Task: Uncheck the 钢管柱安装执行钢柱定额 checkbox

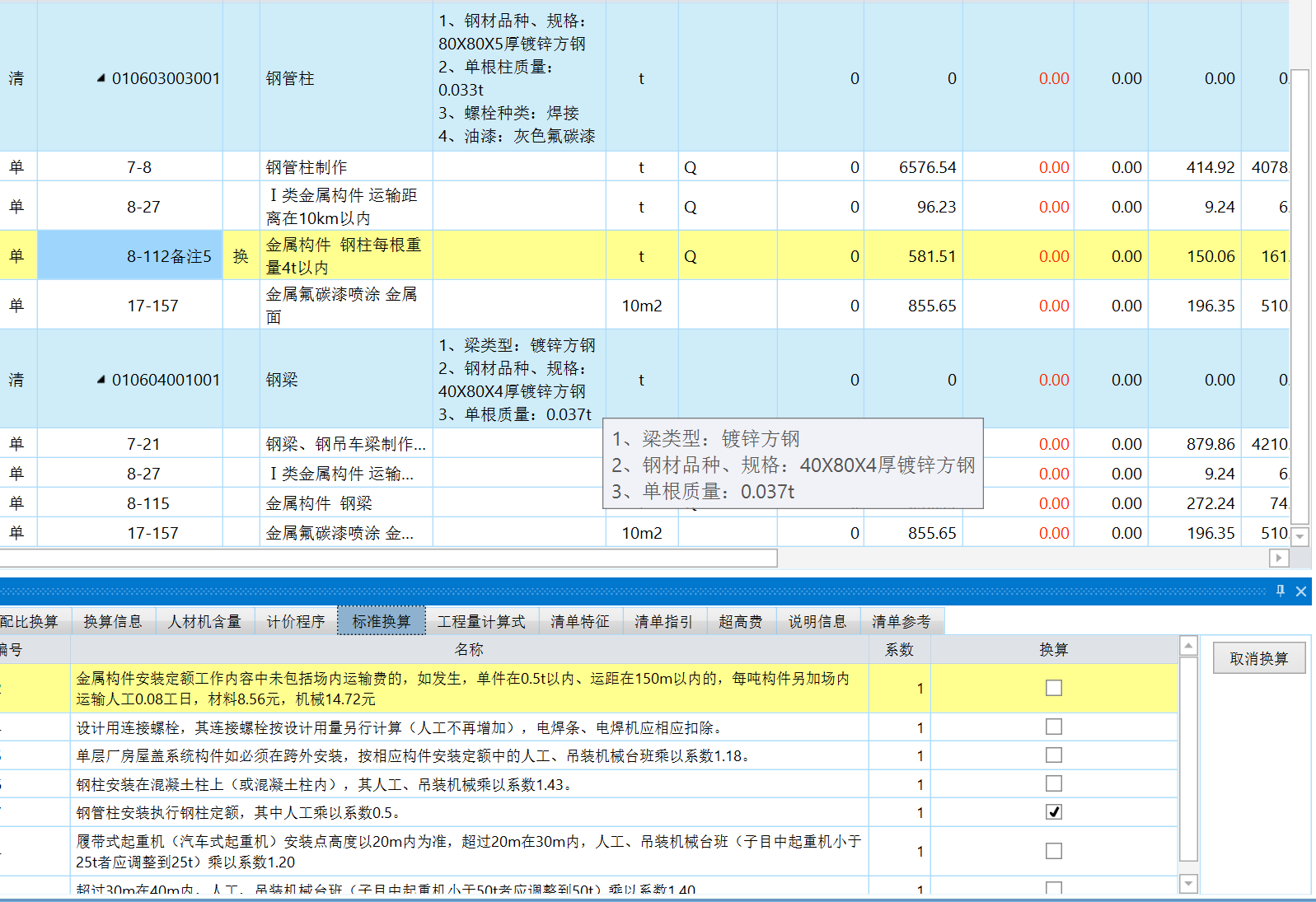Action: click(1054, 811)
